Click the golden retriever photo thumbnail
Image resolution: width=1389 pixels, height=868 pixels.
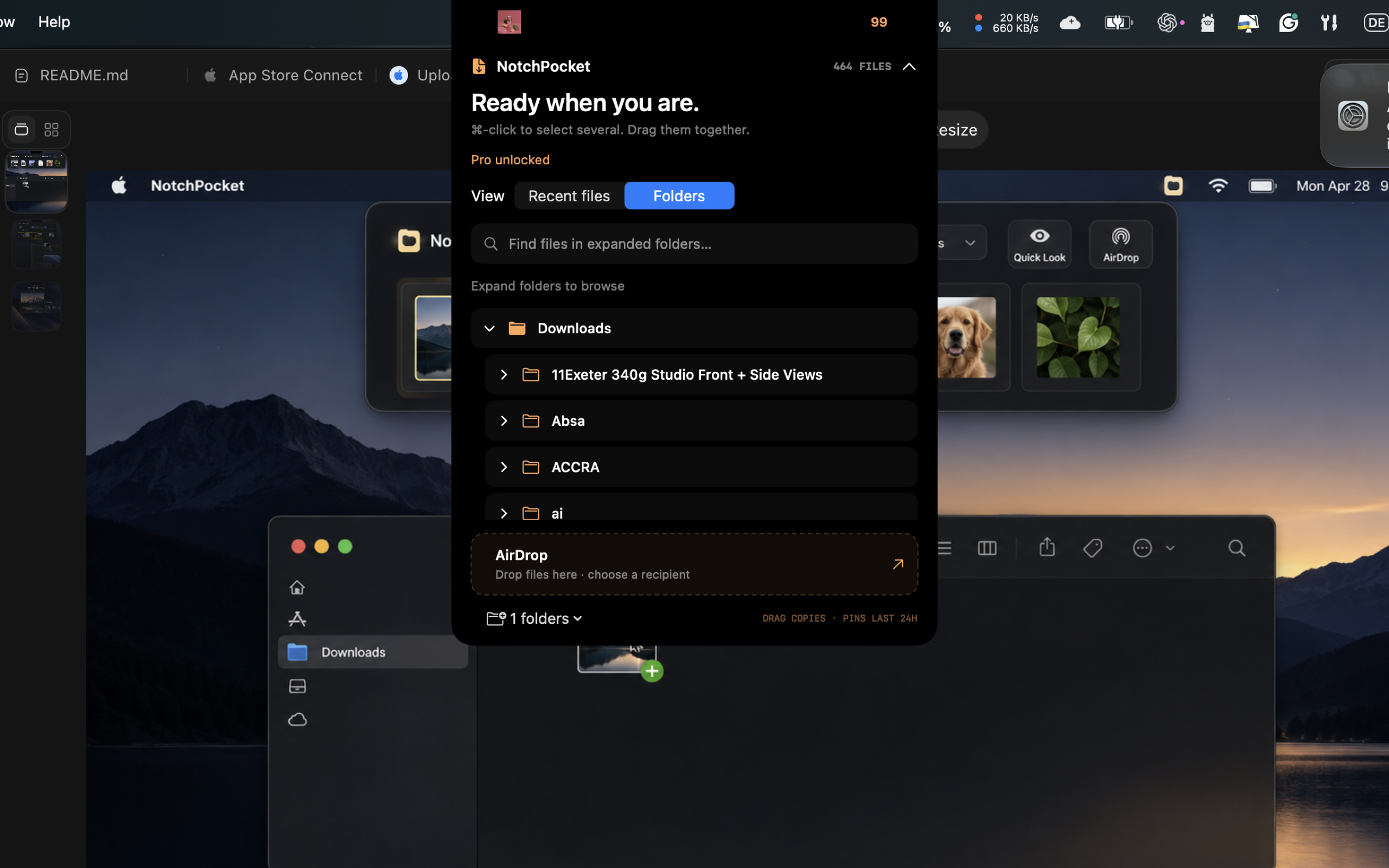966,337
